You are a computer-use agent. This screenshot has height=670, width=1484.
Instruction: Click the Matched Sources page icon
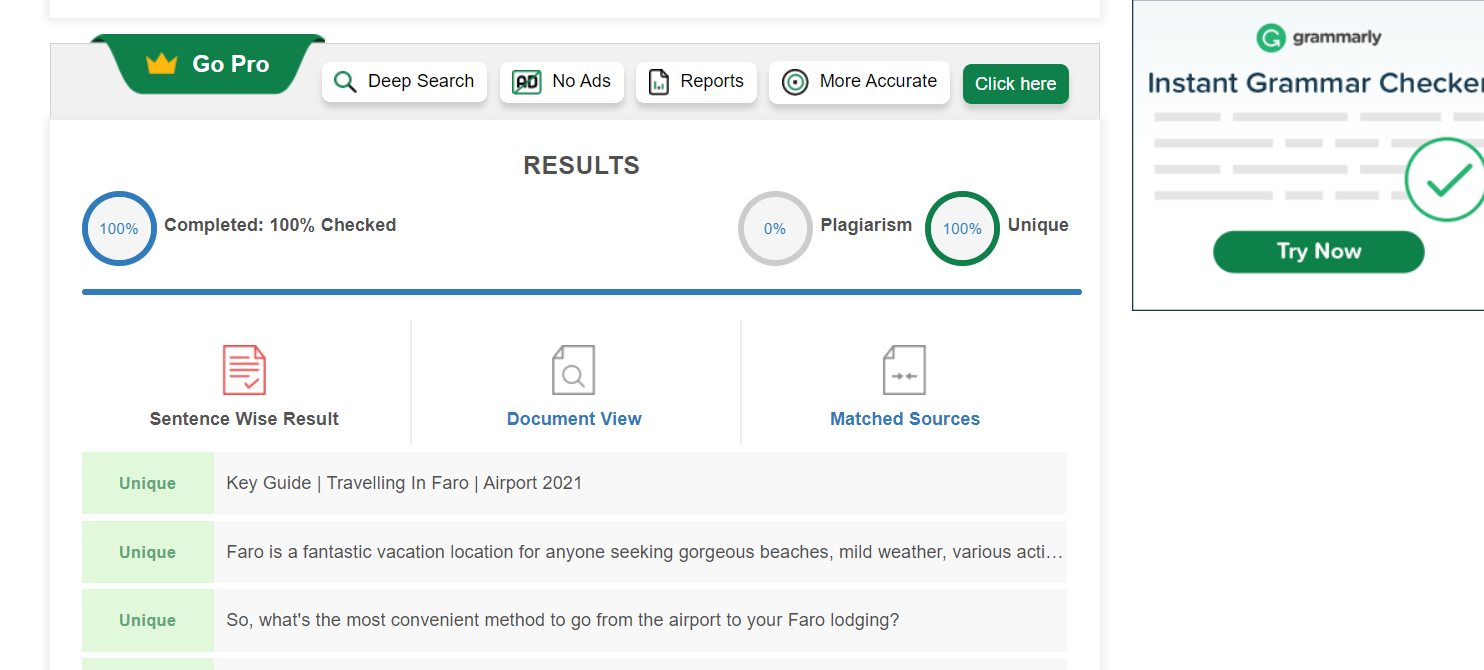tap(904, 370)
